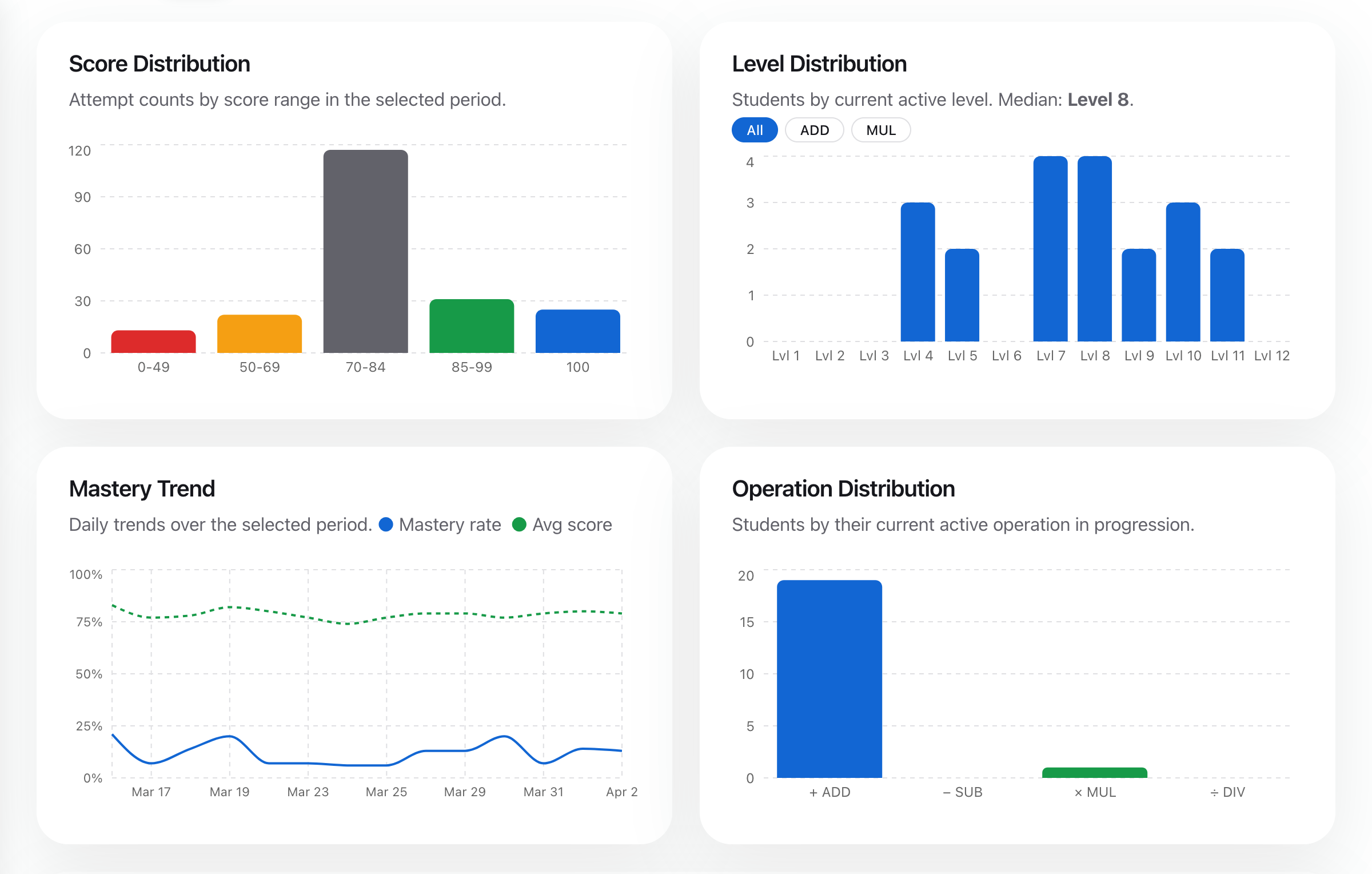Click the orange 50-69 score bar
The height and width of the screenshot is (874, 1372).
260,334
